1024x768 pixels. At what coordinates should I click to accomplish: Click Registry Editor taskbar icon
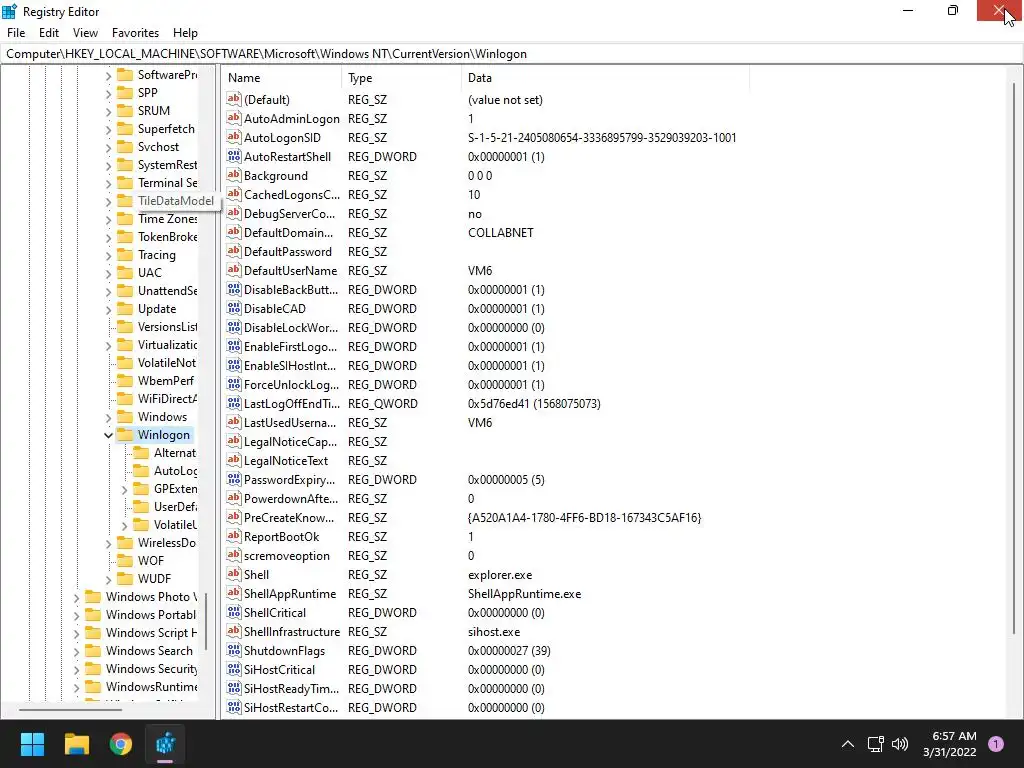(x=165, y=744)
